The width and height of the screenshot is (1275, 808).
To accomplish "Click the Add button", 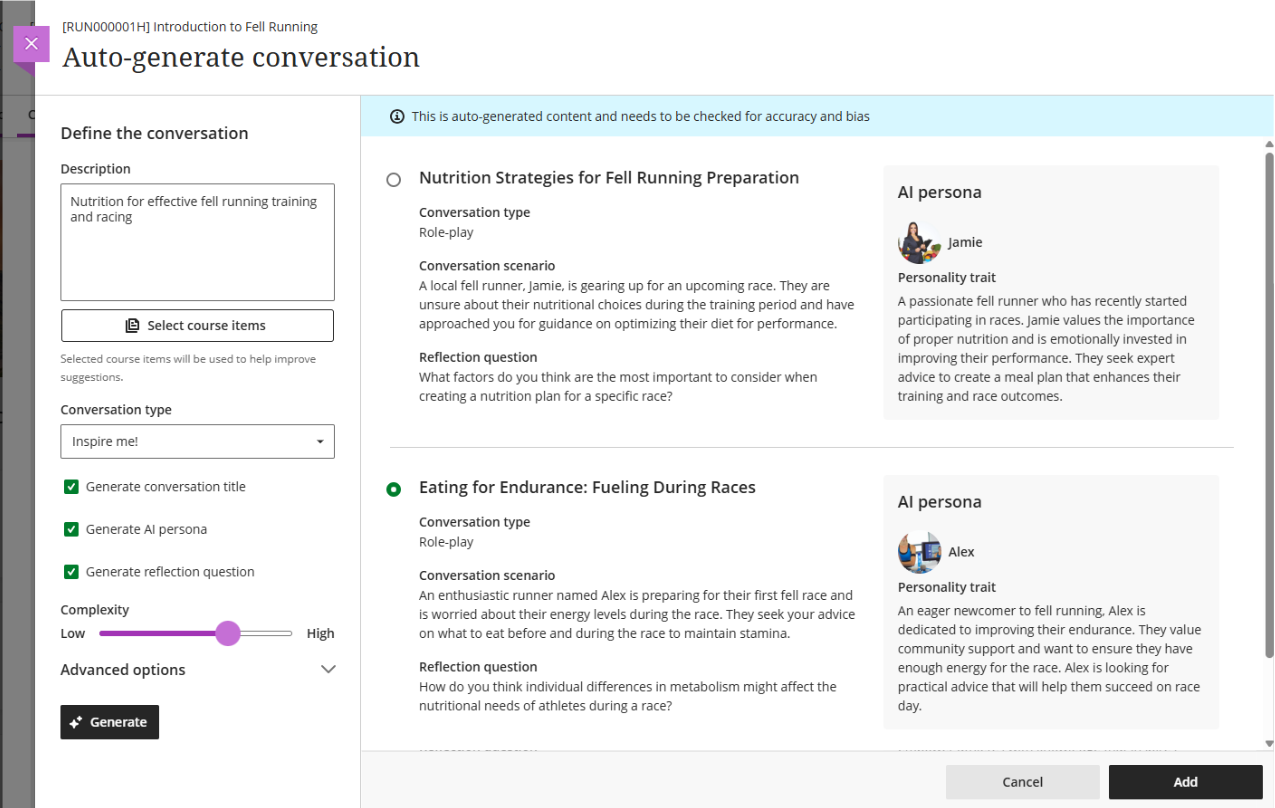I will point(1185,782).
